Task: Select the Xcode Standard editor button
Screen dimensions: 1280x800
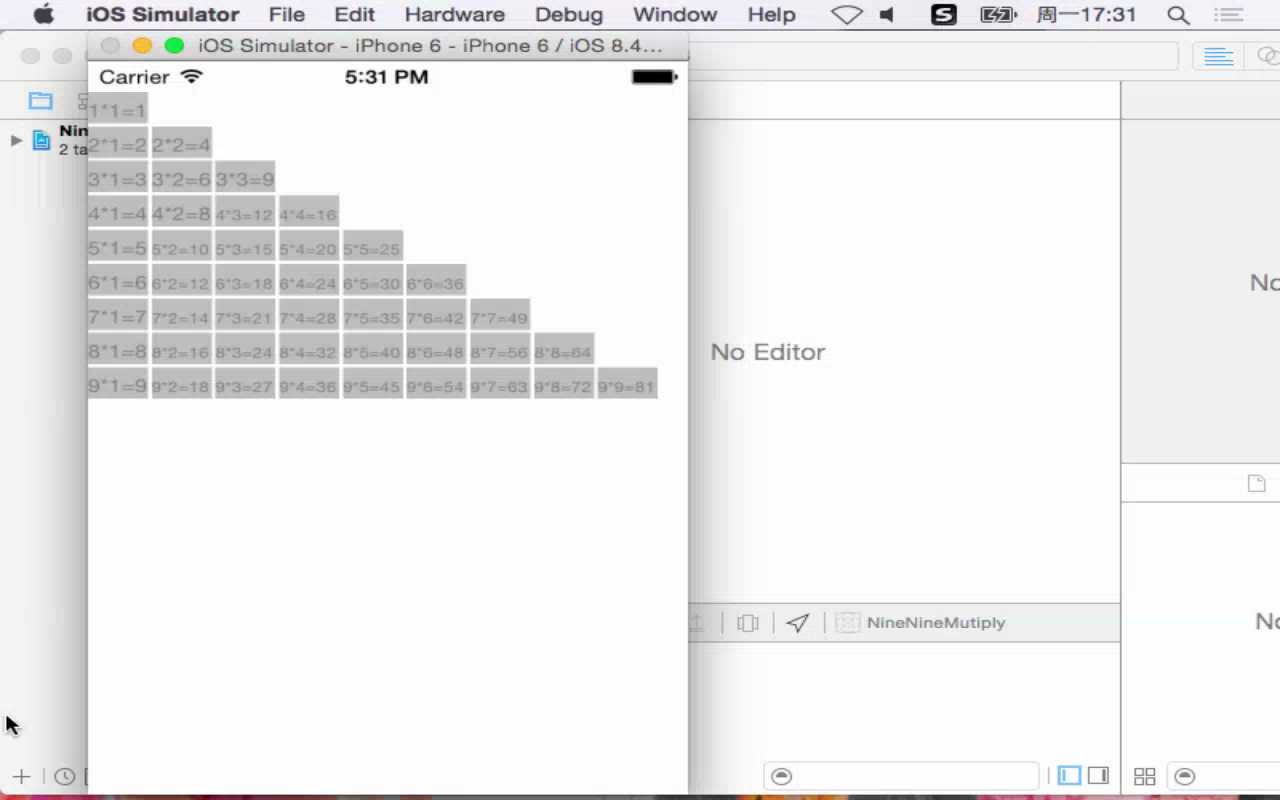Action: pos(1218,56)
